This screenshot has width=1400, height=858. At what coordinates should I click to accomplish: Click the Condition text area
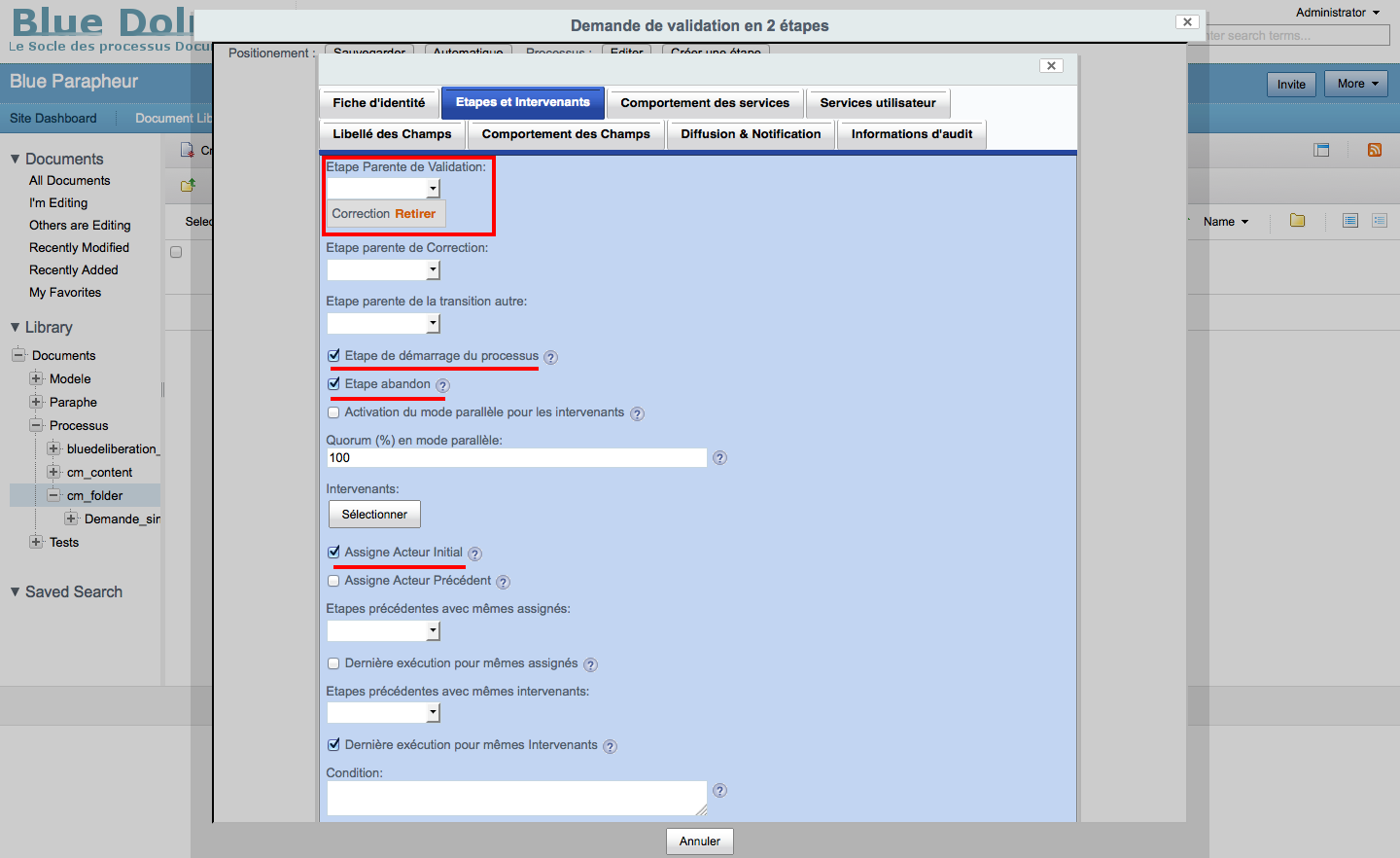pyautogui.click(x=517, y=799)
